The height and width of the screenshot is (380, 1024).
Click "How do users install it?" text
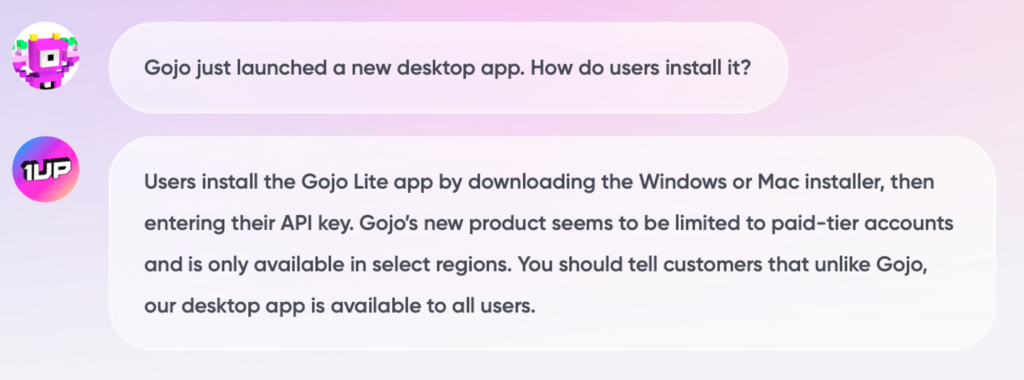point(639,68)
